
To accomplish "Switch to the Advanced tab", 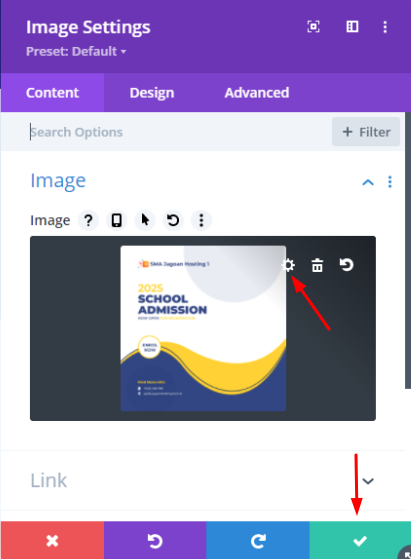I will (257, 93).
